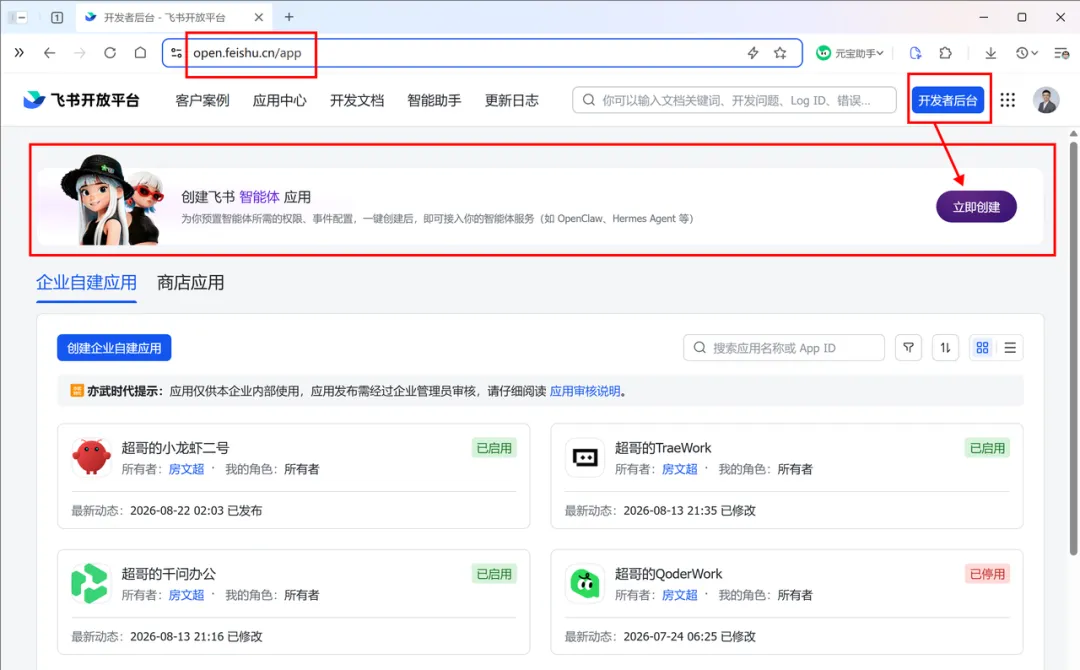Click the 已停用 status badge on QoderWork
The image size is (1080, 670).
tap(987, 574)
